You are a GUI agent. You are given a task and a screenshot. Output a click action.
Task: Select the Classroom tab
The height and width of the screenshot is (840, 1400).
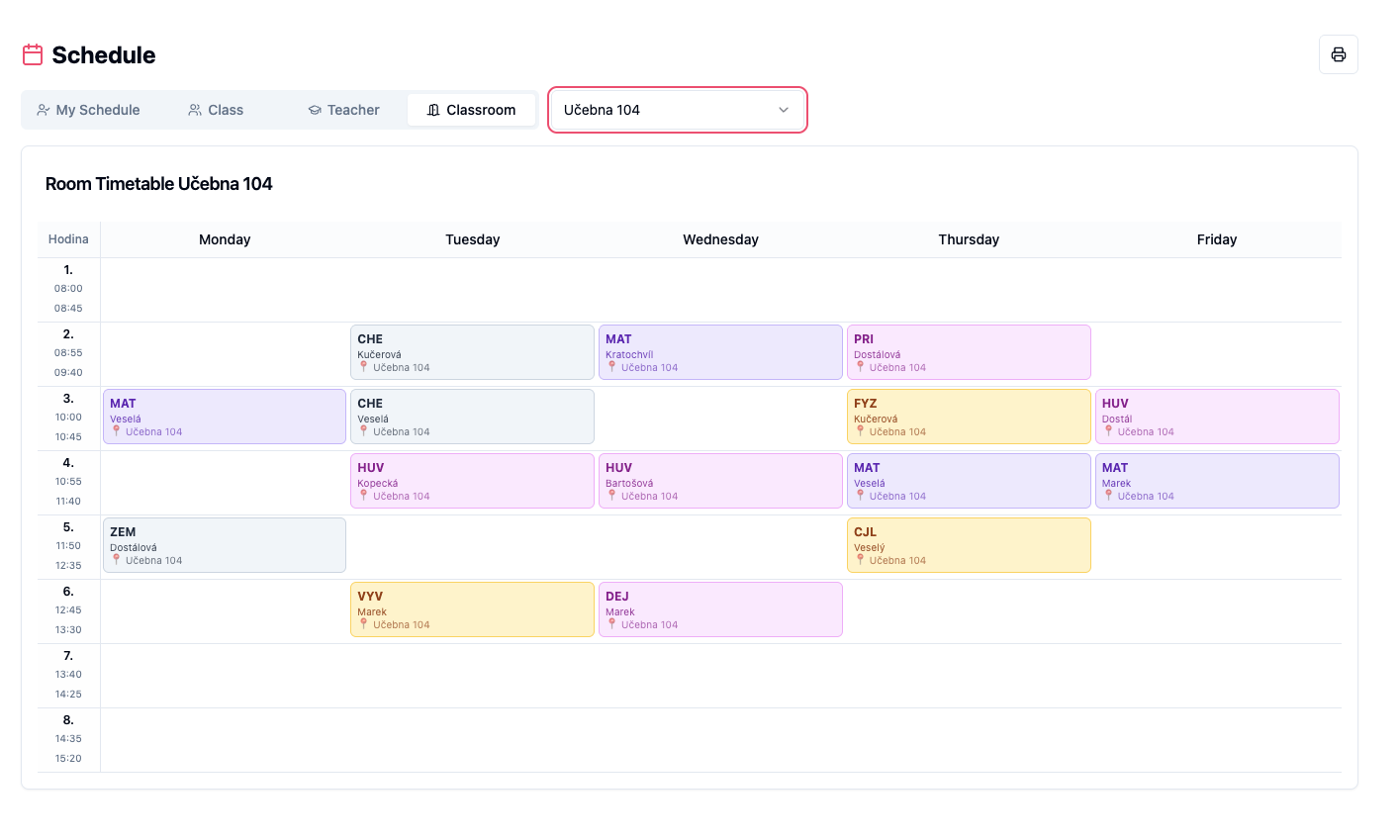(x=471, y=110)
